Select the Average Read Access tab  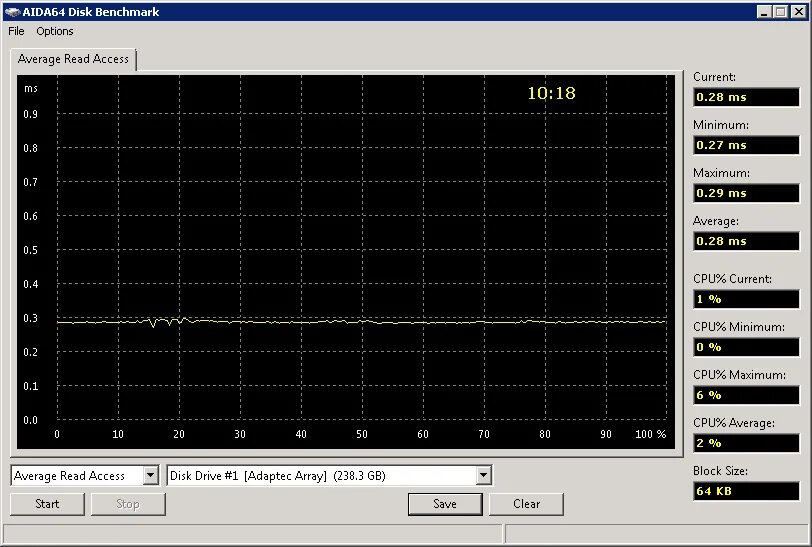(73, 59)
